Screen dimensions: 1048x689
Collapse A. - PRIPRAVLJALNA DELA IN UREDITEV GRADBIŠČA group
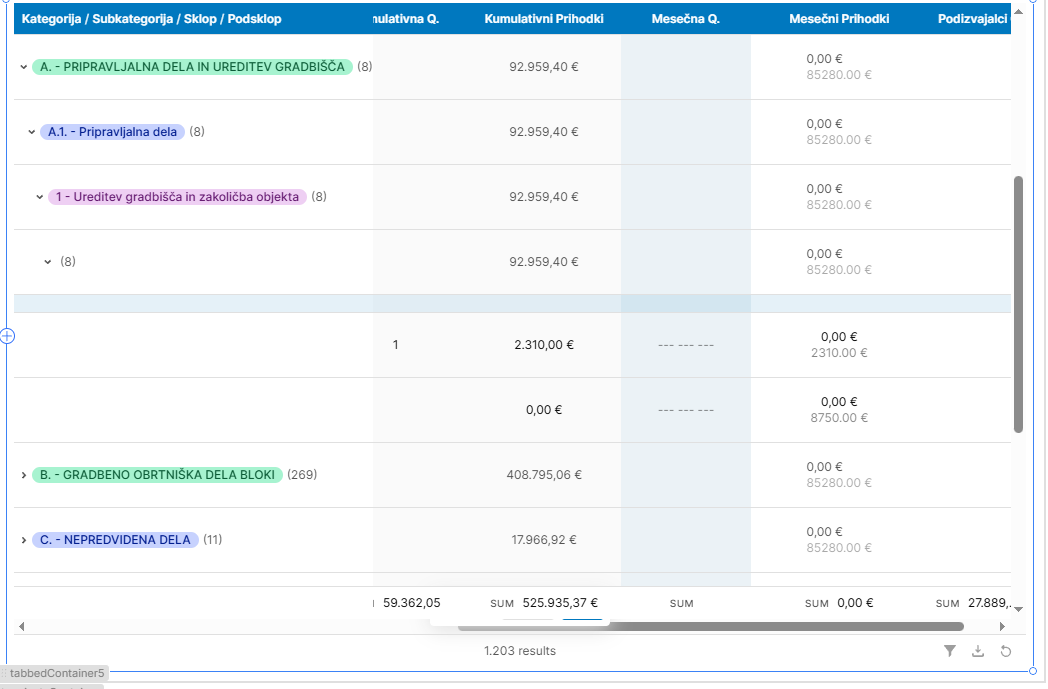point(23,67)
